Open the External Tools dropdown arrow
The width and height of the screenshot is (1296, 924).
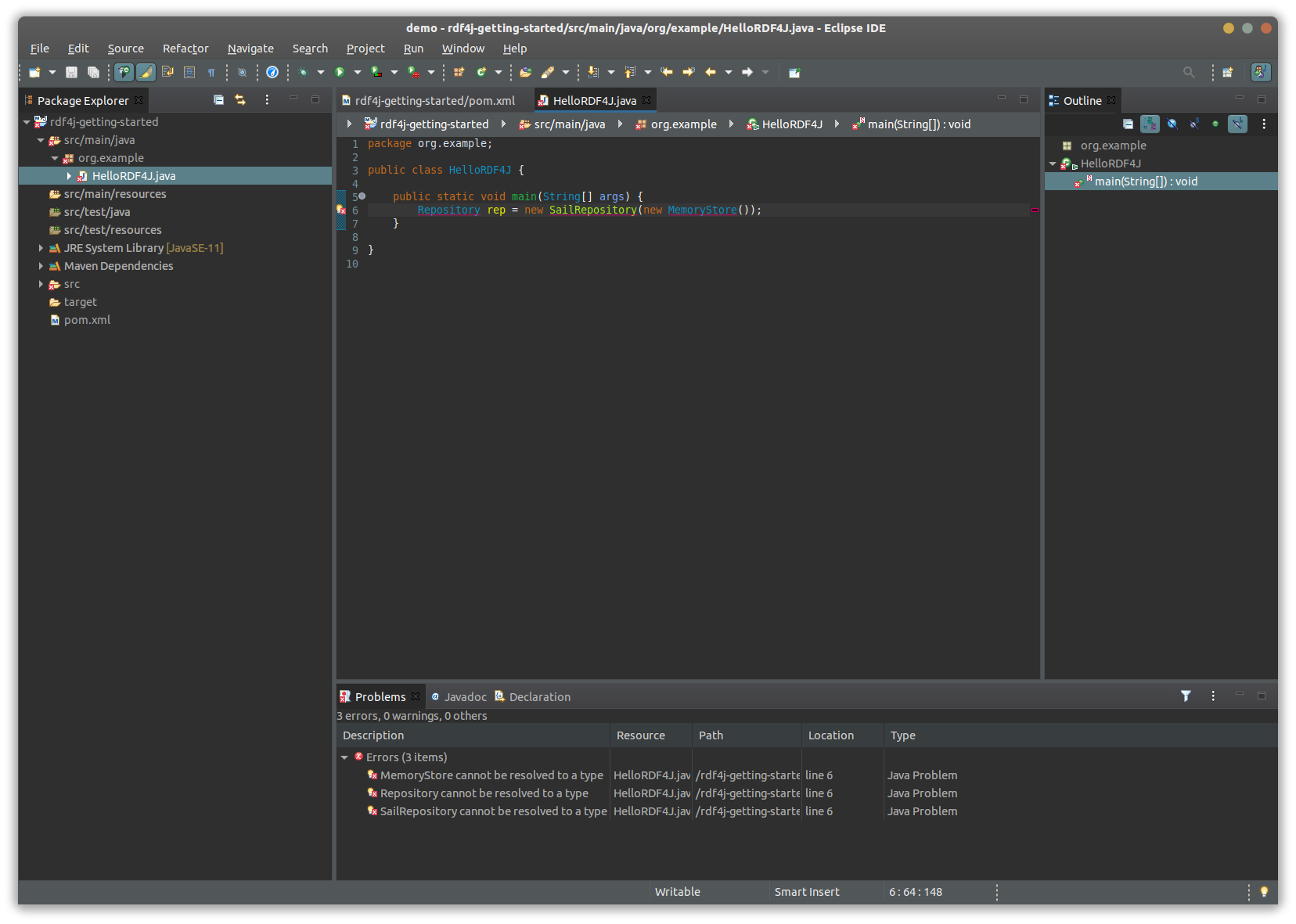point(431,72)
